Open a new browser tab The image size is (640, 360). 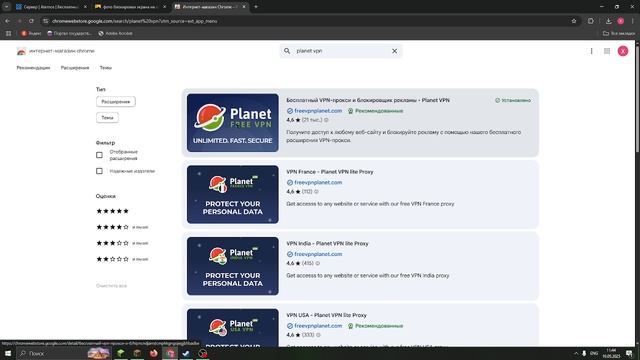(x=256, y=7)
